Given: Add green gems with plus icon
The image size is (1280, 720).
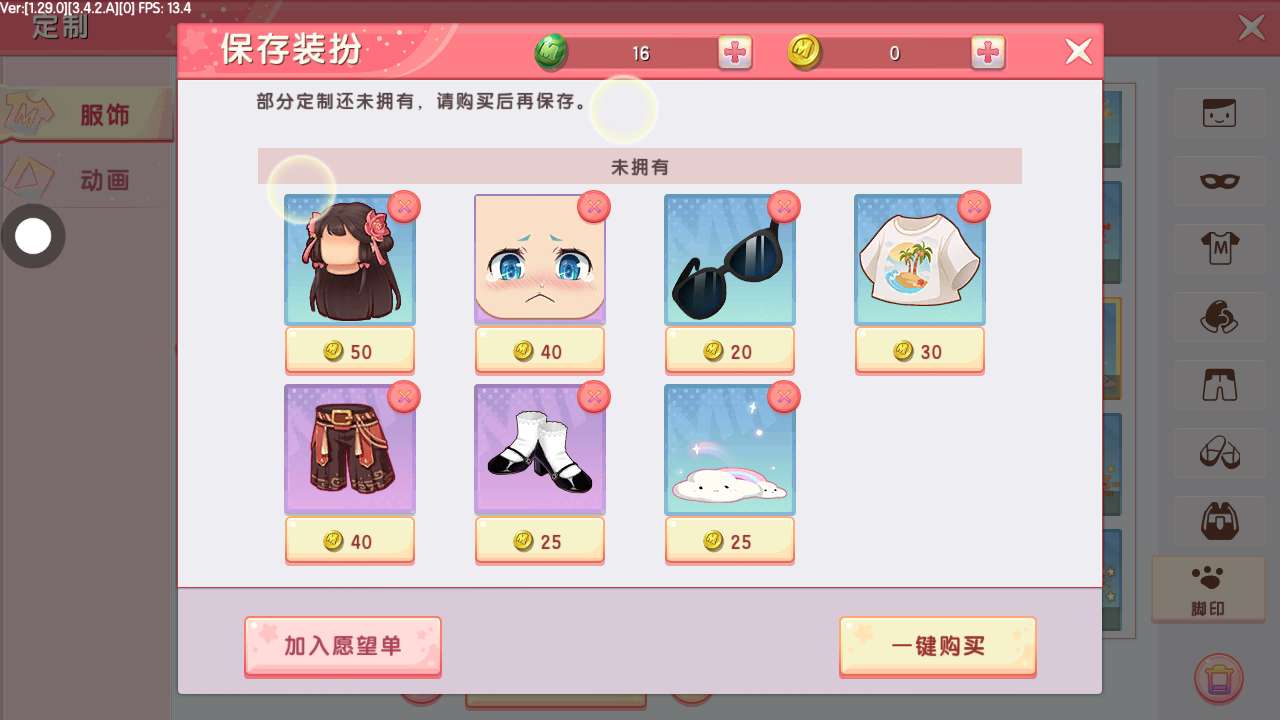Looking at the screenshot, I should pyautogui.click(x=735, y=53).
